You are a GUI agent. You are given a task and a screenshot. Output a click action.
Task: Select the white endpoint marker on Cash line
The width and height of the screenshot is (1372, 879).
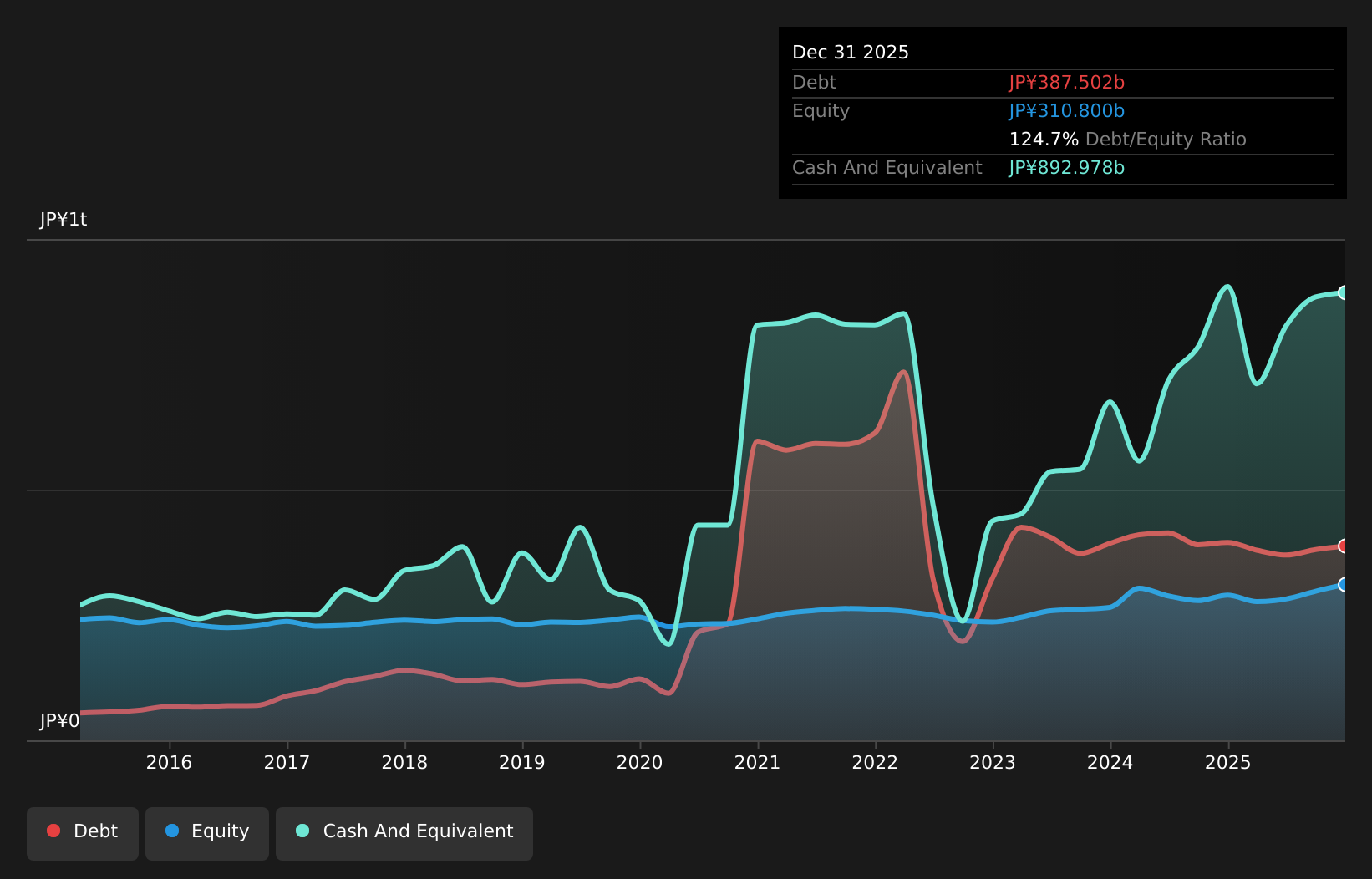(1344, 292)
